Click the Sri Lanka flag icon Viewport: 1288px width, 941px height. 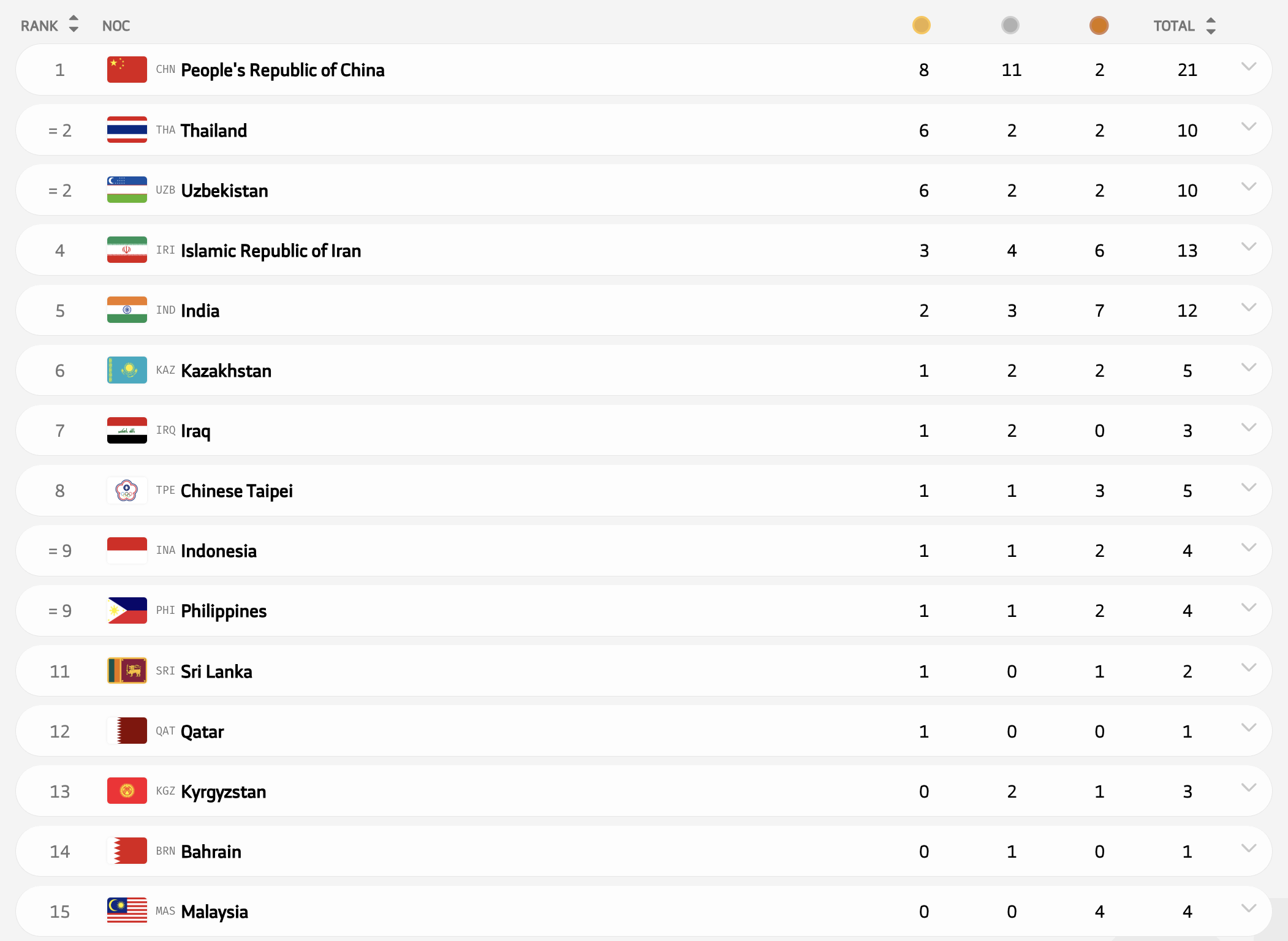coord(127,671)
